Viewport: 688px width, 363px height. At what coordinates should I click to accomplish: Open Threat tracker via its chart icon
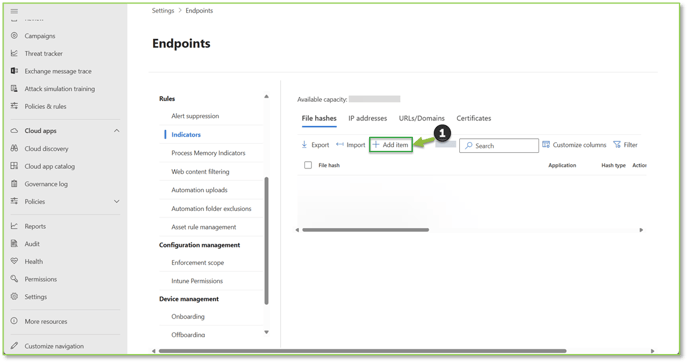[x=14, y=53]
